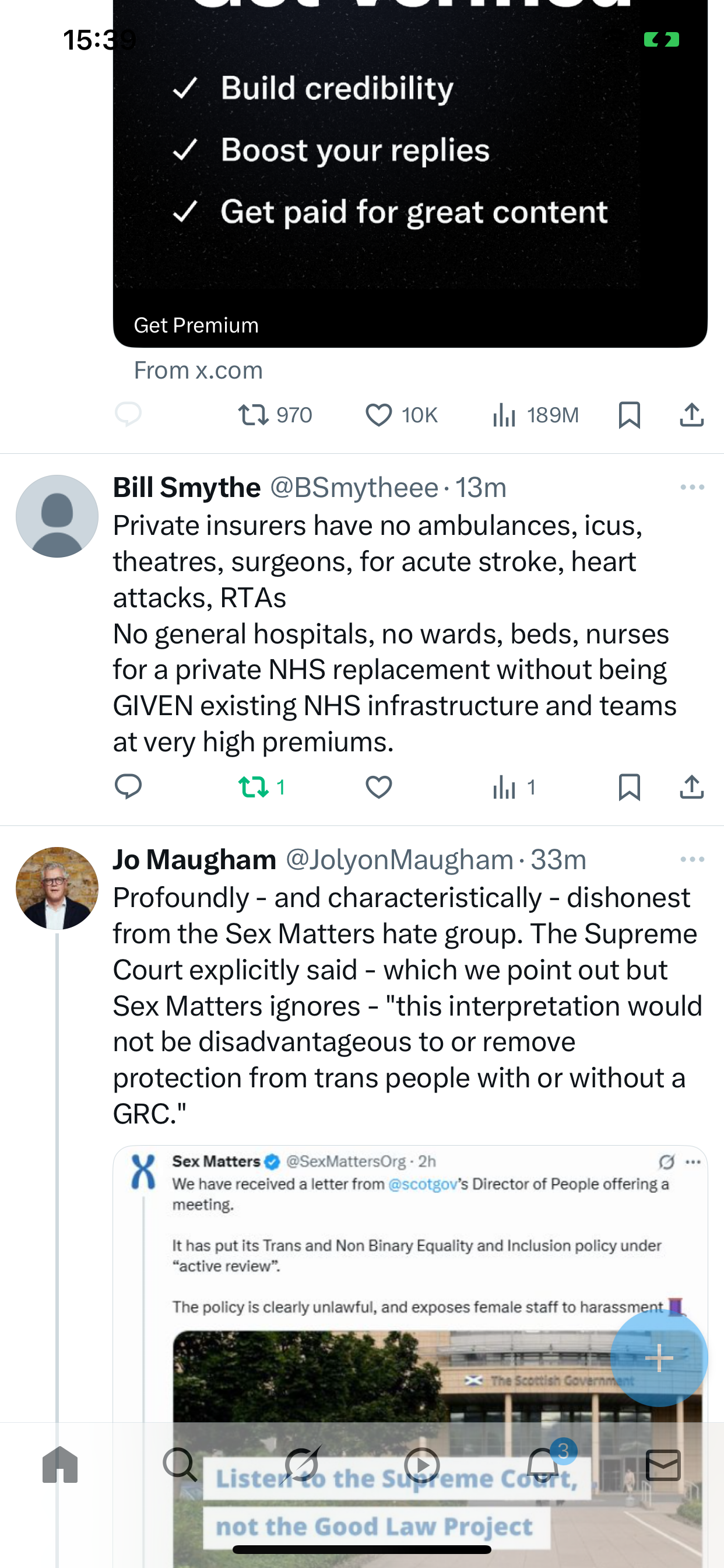Open Jo Maugham's profile picture
The height and width of the screenshot is (1568, 724).
(x=57, y=888)
